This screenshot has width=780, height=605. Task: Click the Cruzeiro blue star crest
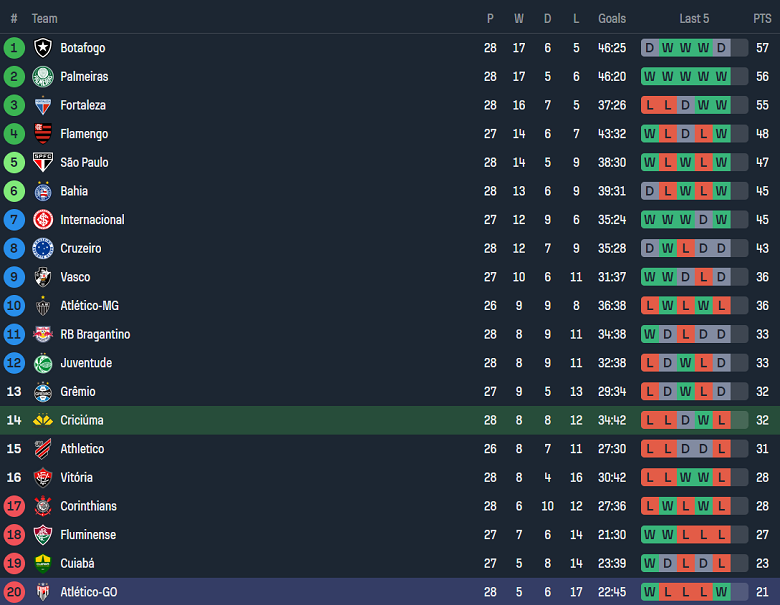tap(43, 248)
